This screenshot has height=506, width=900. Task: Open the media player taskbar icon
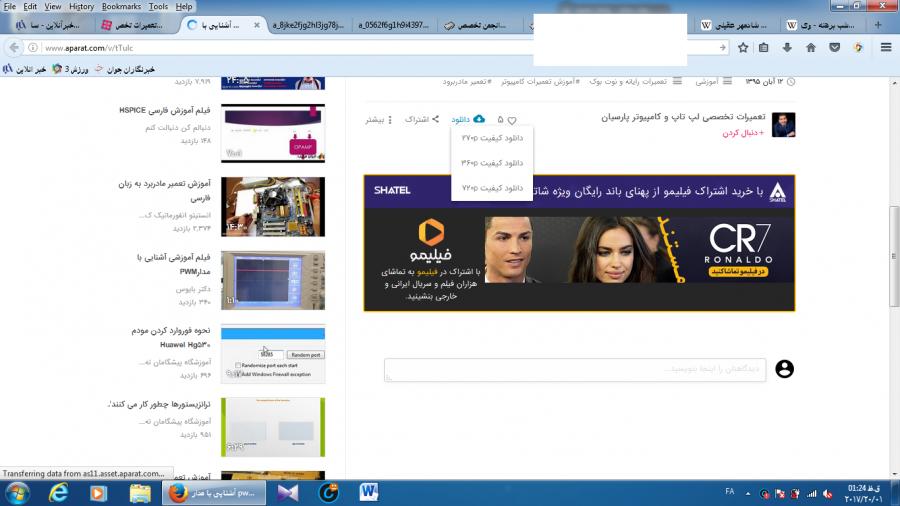pyautogui.click(x=98, y=493)
